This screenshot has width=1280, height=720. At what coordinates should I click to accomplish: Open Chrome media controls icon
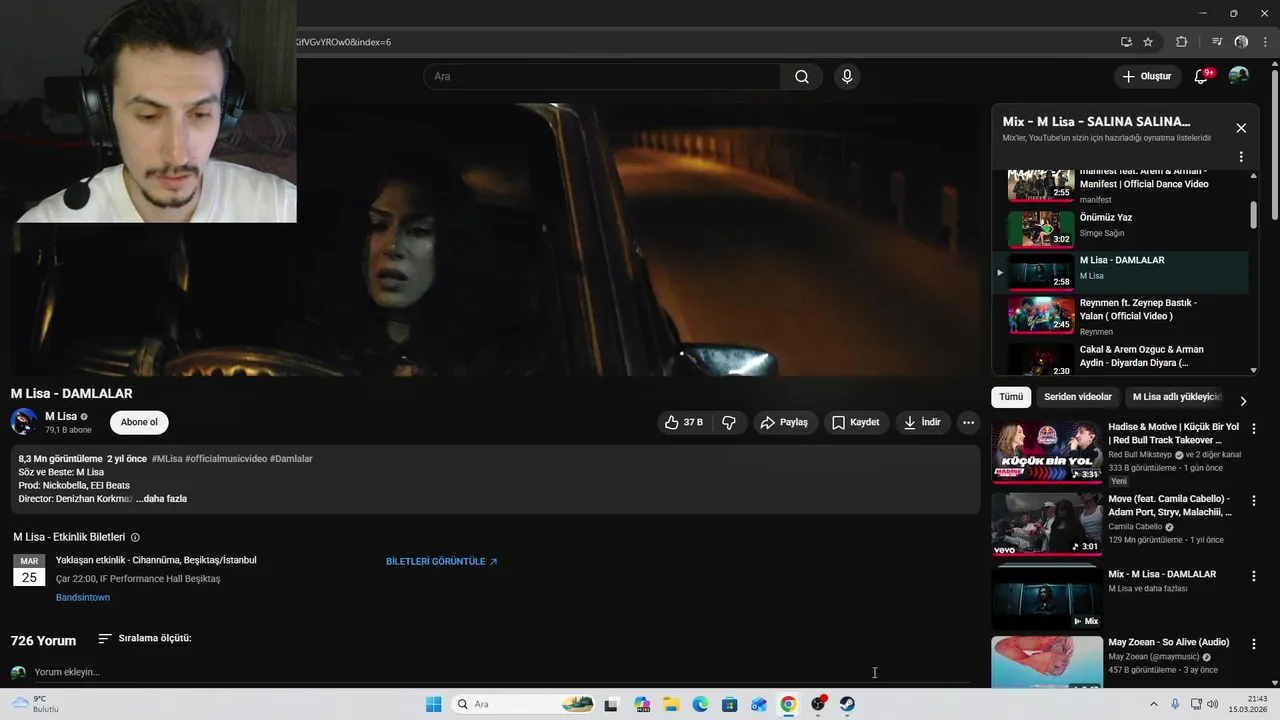point(1217,42)
